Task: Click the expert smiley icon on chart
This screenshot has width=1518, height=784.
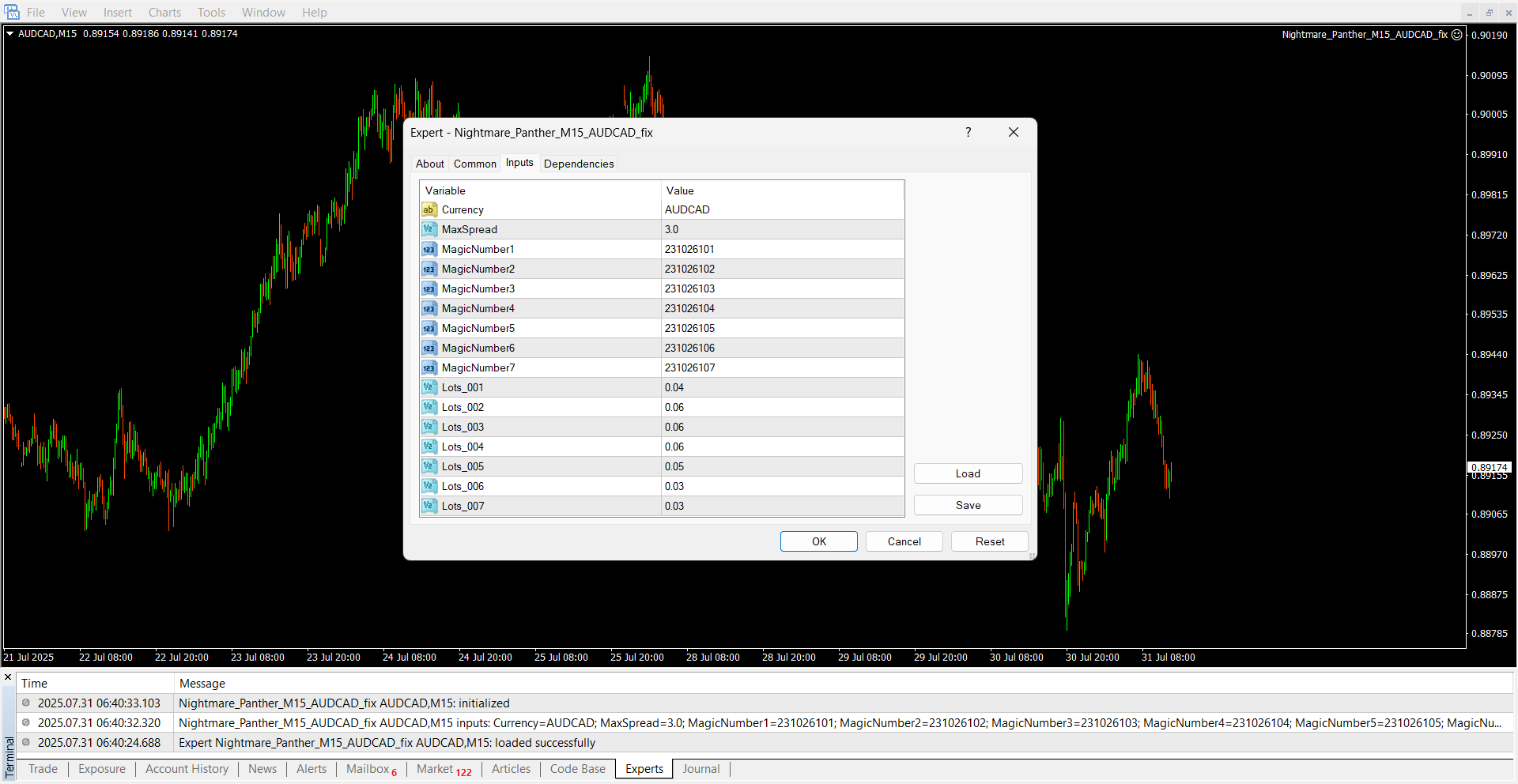Action: click(x=1456, y=35)
